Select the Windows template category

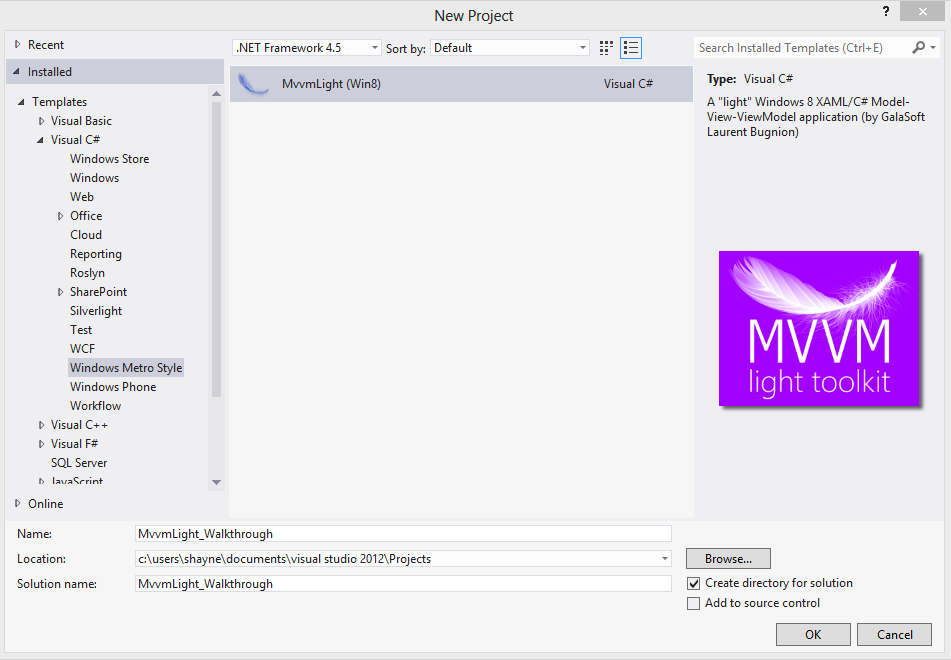pos(94,178)
